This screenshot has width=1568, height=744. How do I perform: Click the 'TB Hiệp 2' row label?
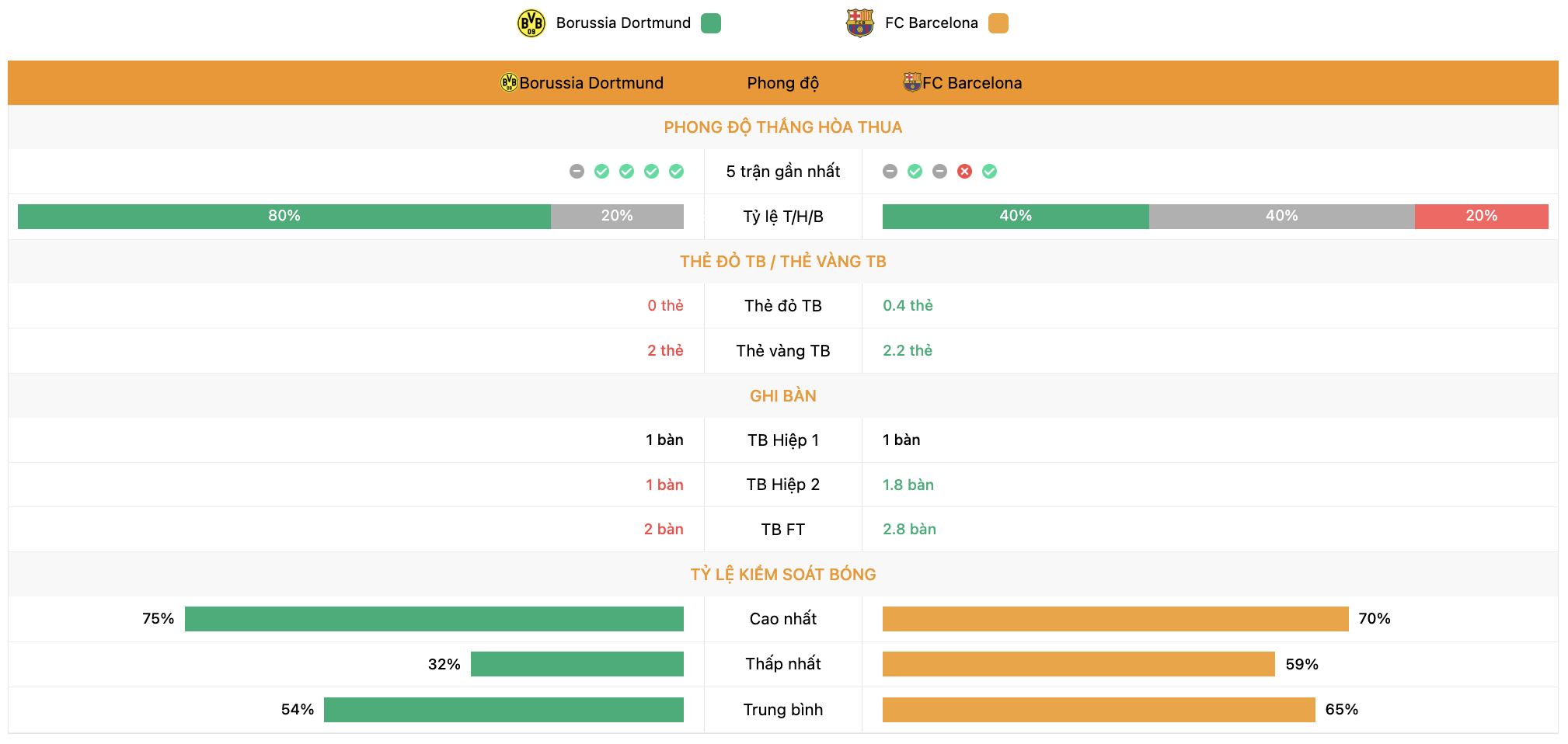click(783, 485)
